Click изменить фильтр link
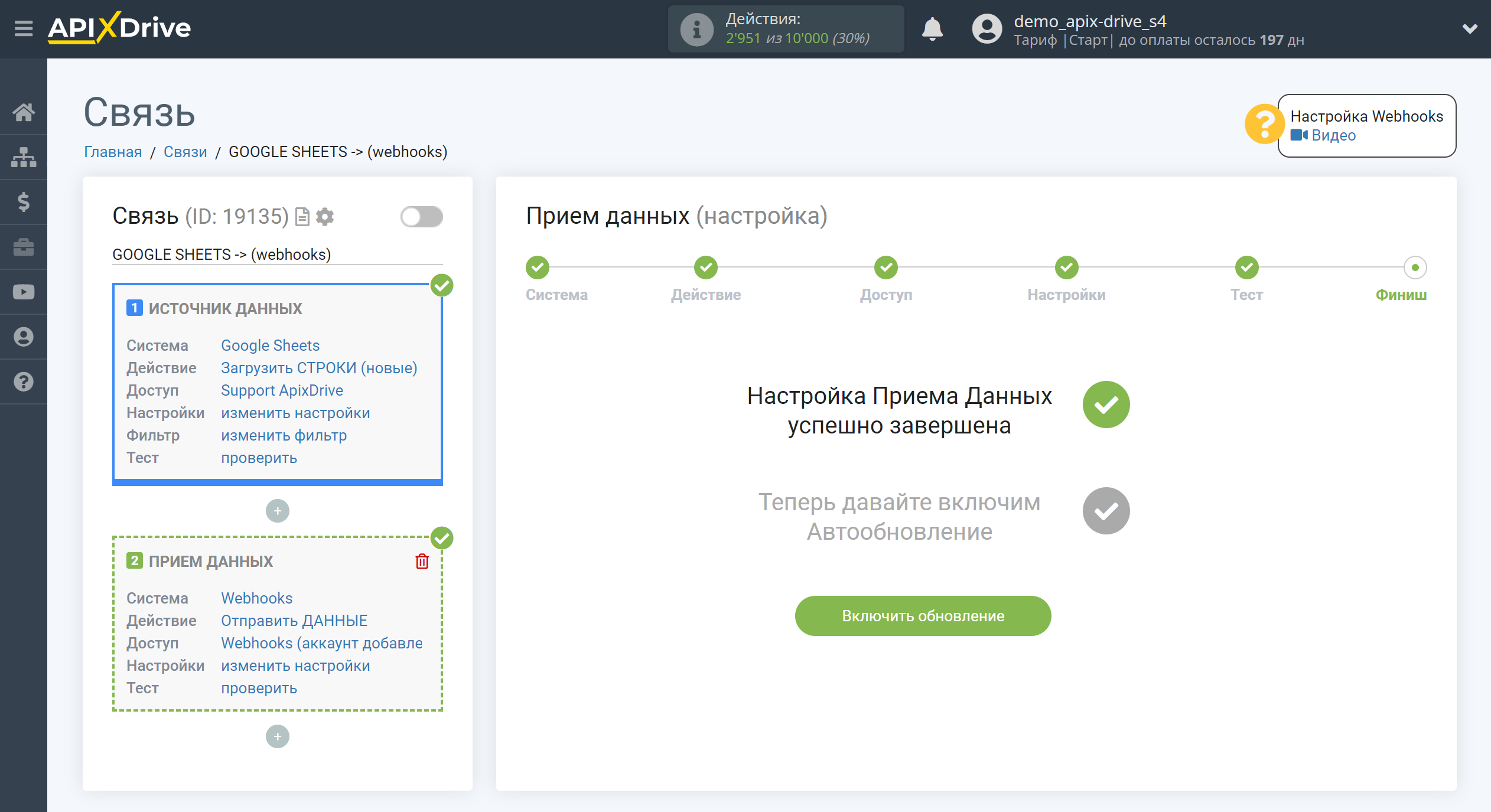The image size is (1491, 812). click(x=284, y=435)
